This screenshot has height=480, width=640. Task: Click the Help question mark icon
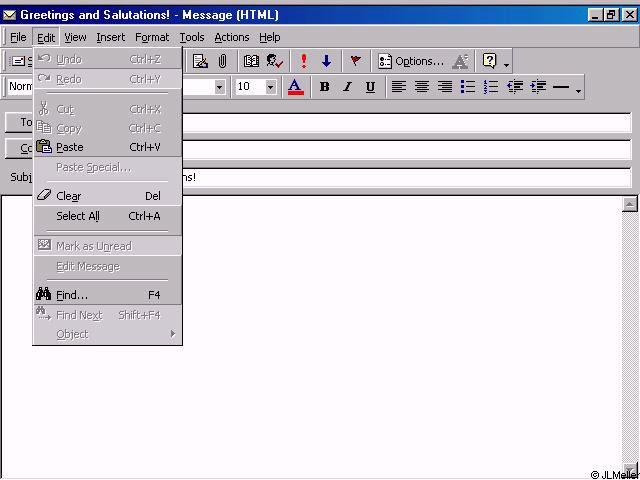tap(489, 61)
